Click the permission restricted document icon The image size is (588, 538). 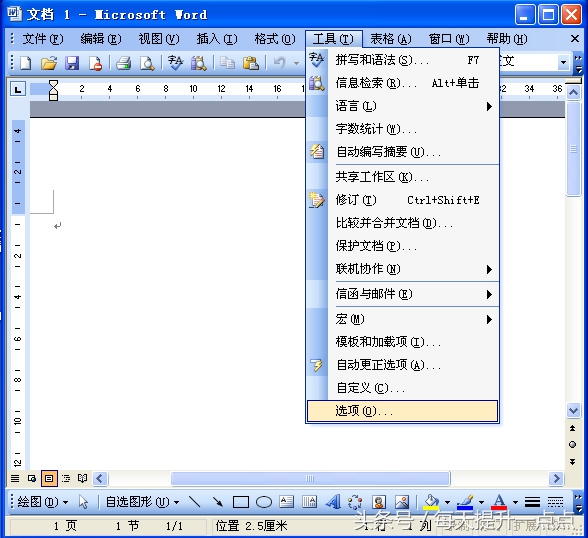(95, 63)
